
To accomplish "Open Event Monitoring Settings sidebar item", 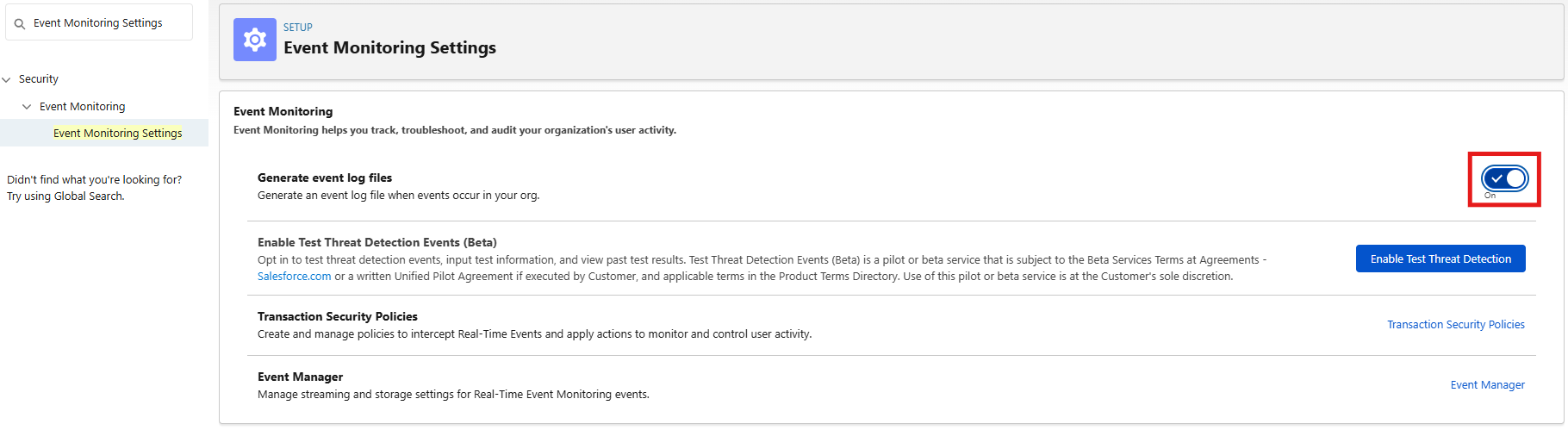I will point(117,134).
